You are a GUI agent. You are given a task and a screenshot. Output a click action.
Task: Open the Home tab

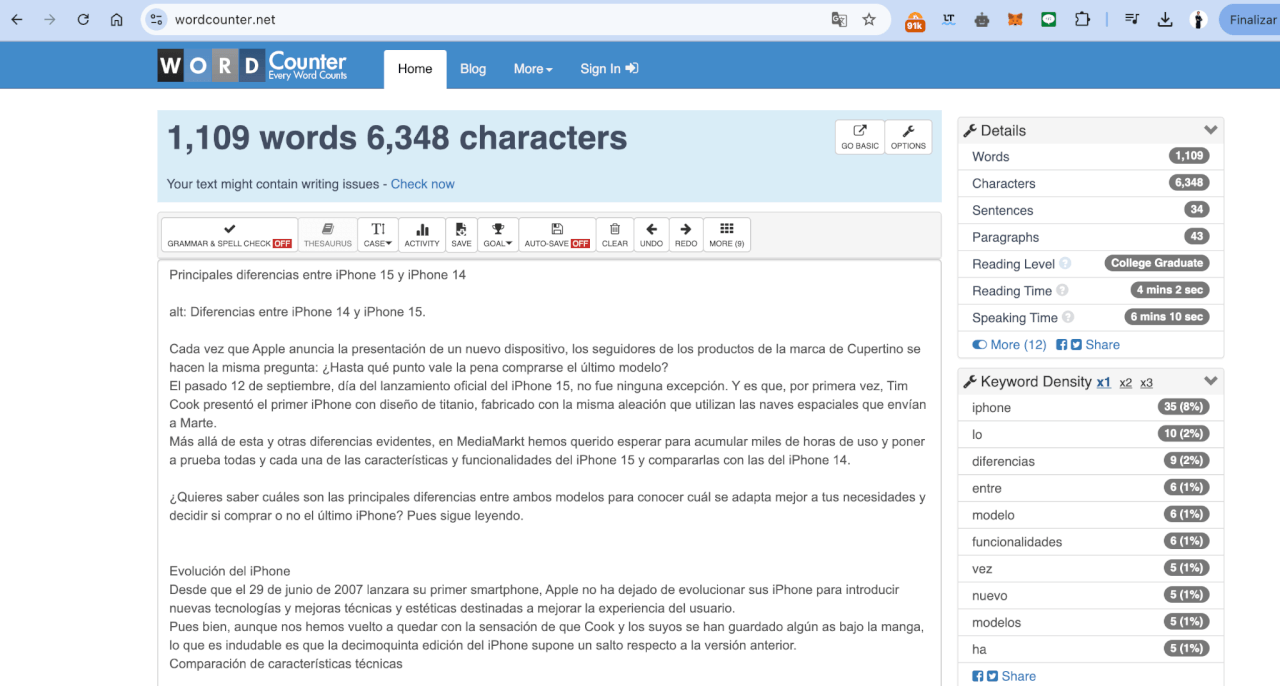(x=415, y=69)
